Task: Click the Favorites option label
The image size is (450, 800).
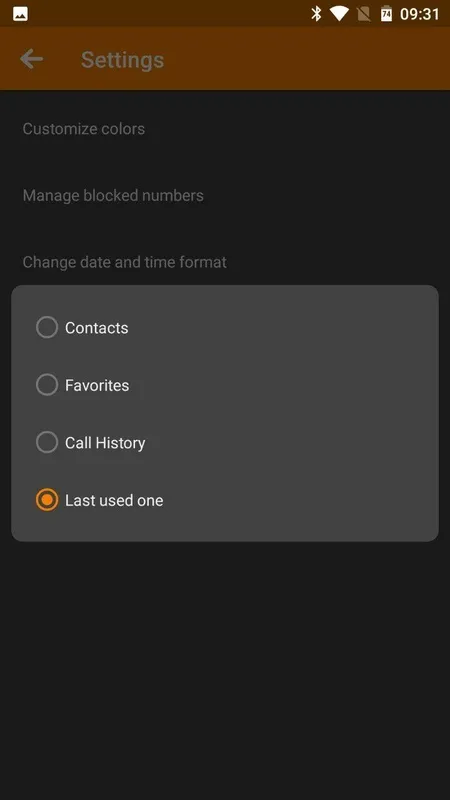Action: click(97, 385)
